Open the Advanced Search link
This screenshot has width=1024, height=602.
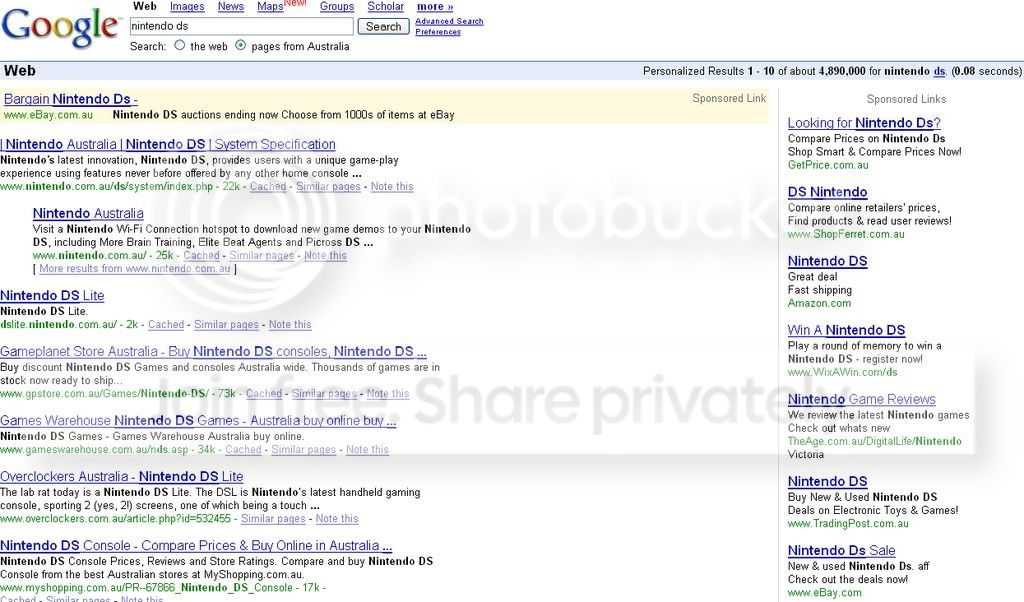[x=449, y=22]
